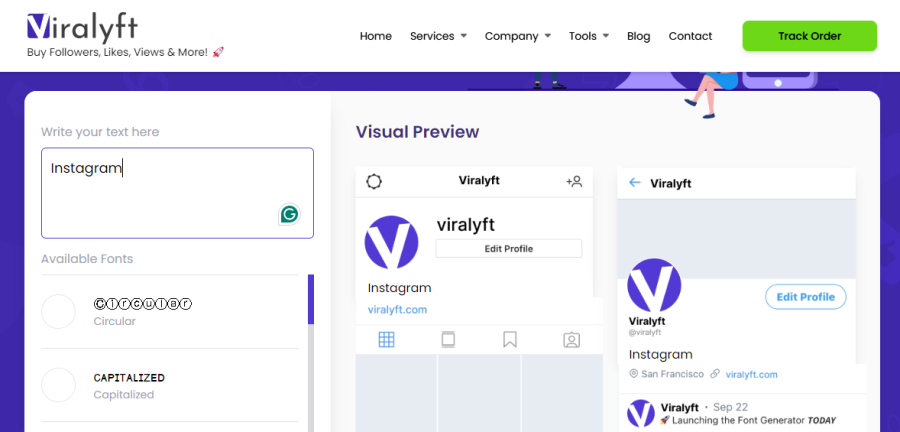Click the back arrow in Twitter preview
This screenshot has width=900, height=432.
point(634,183)
